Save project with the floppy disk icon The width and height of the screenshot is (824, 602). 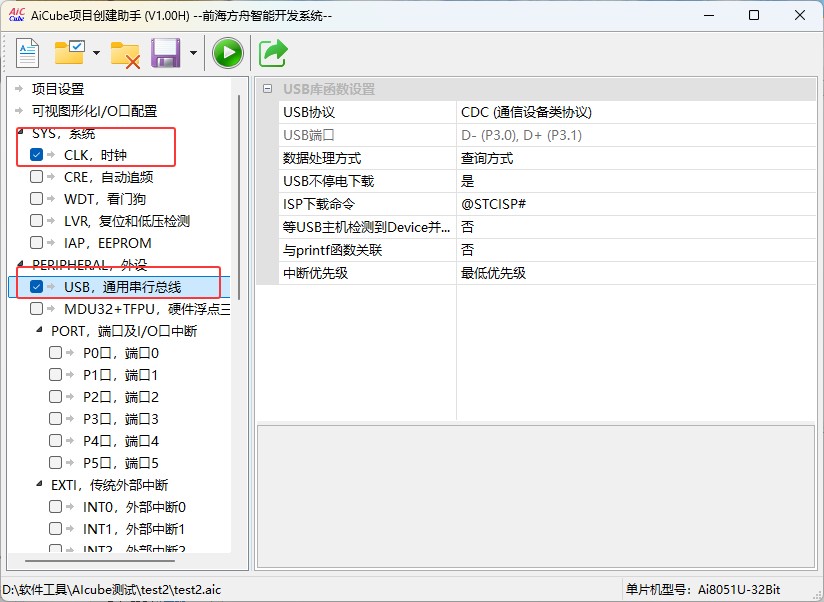(166, 53)
